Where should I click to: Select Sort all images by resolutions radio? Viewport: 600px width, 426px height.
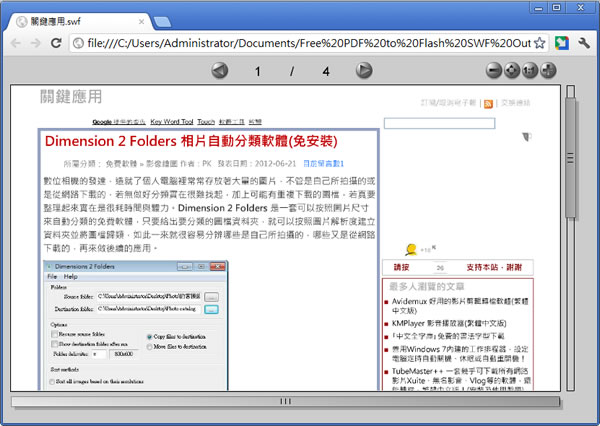(x=52, y=382)
